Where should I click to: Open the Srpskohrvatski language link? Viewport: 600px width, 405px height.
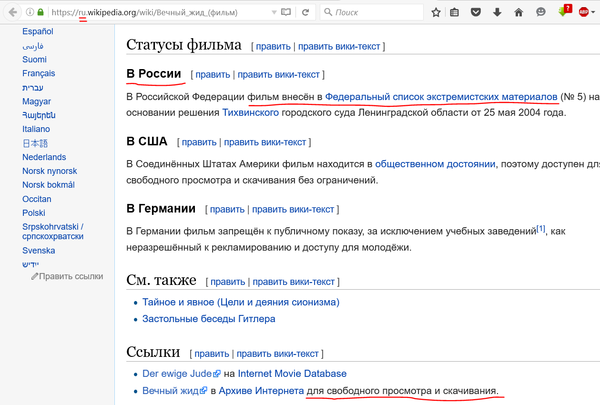click(x=53, y=231)
